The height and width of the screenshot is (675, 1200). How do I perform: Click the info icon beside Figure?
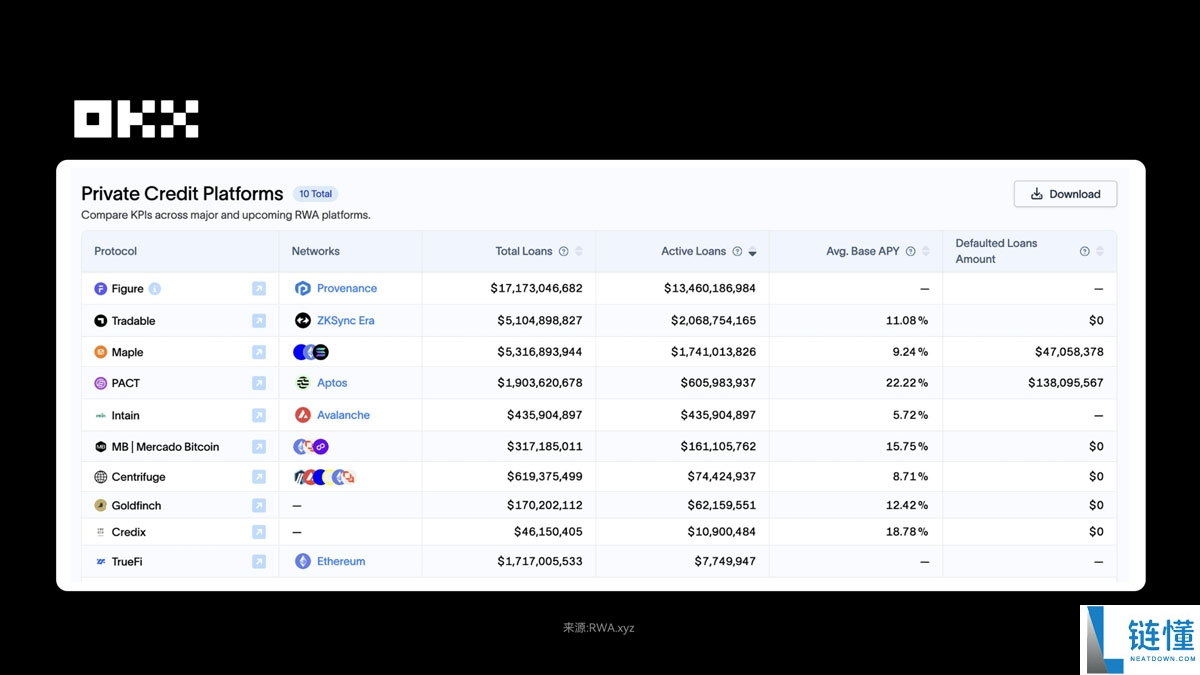click(155, 289)
